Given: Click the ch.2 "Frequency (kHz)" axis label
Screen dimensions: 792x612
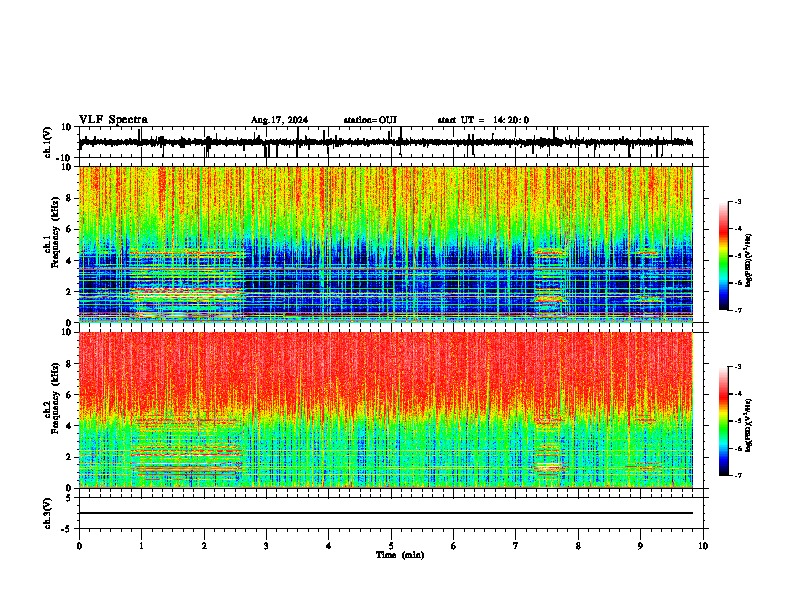Looking at the screenshot, I should pyautogui.click(x=56, y=398).
